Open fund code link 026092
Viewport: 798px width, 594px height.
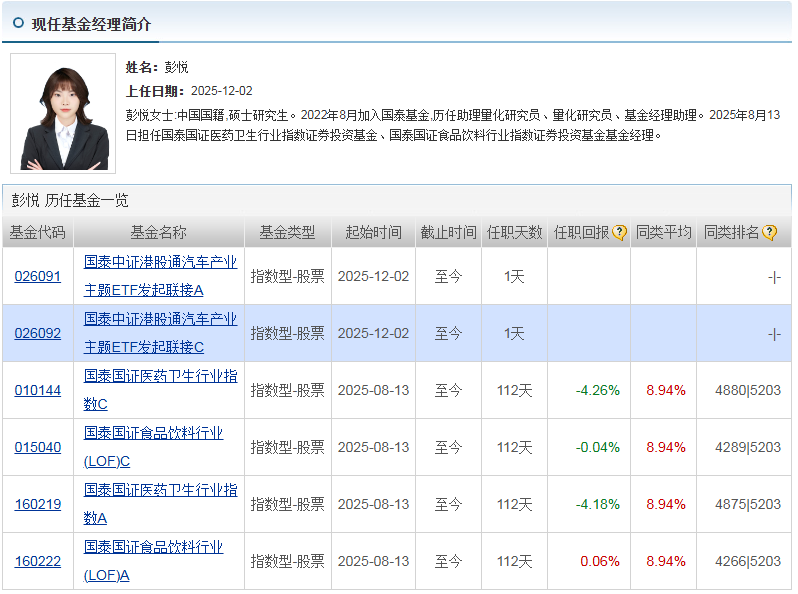point(38,333)
